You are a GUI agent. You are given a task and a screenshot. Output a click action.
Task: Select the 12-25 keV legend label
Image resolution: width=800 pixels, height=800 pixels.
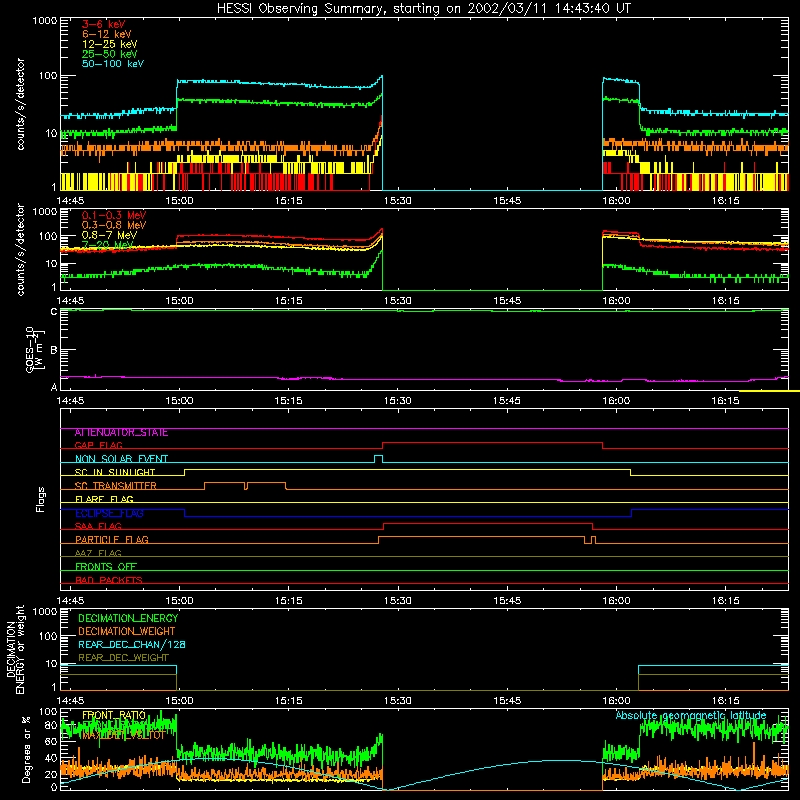point(109,44)
